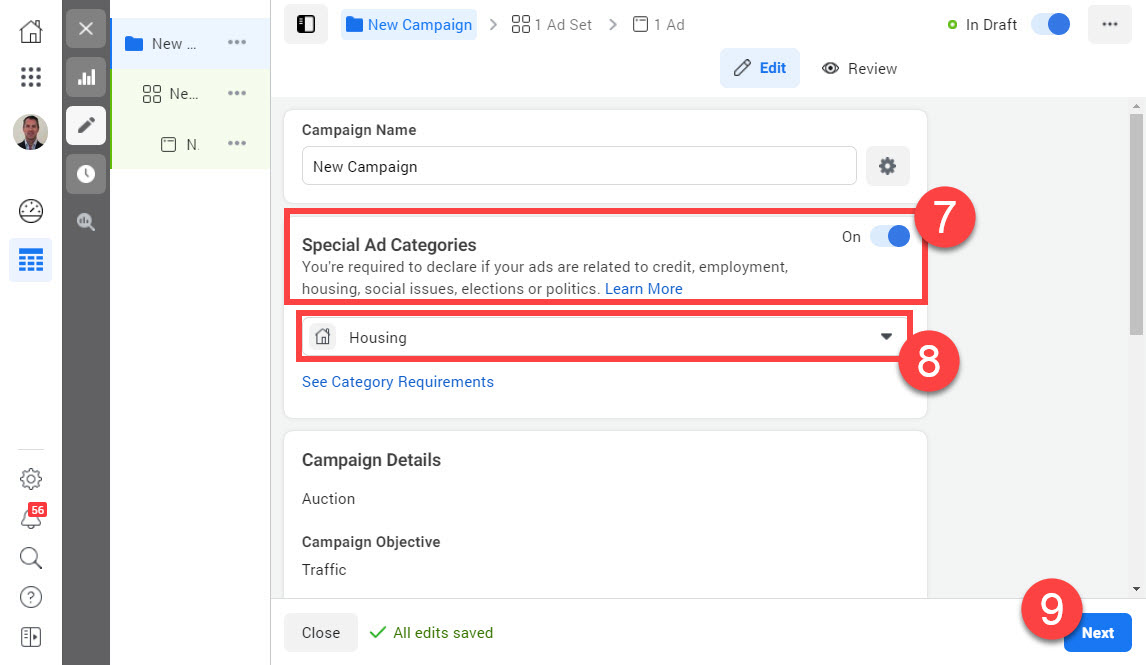
Task: Open the help question mark icon
Action: [31, 597]
